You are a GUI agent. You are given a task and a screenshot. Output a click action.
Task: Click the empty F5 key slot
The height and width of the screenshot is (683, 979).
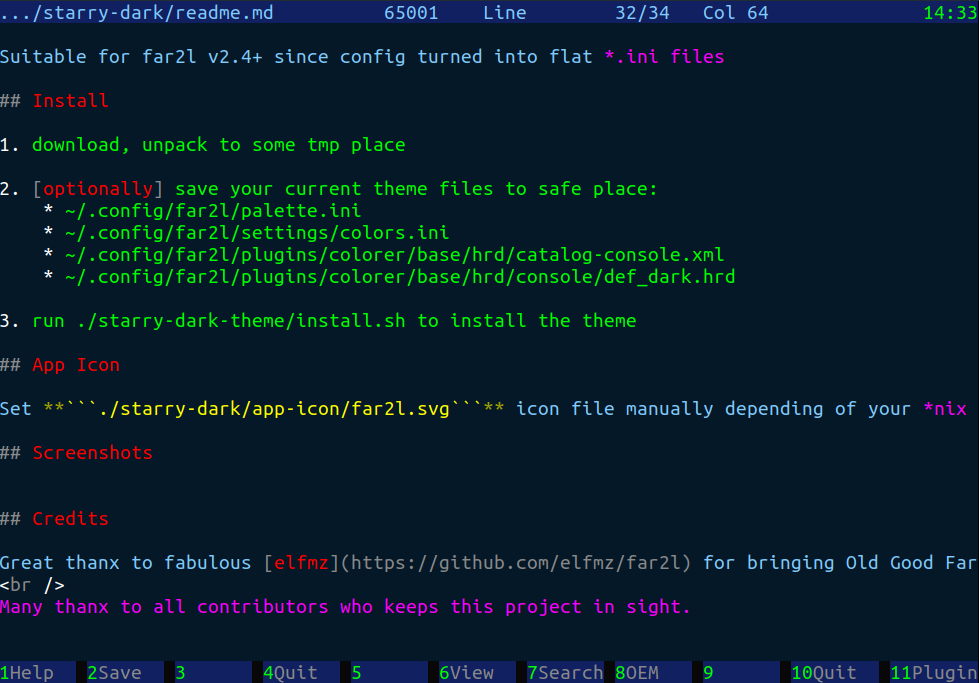pos(390,672)
